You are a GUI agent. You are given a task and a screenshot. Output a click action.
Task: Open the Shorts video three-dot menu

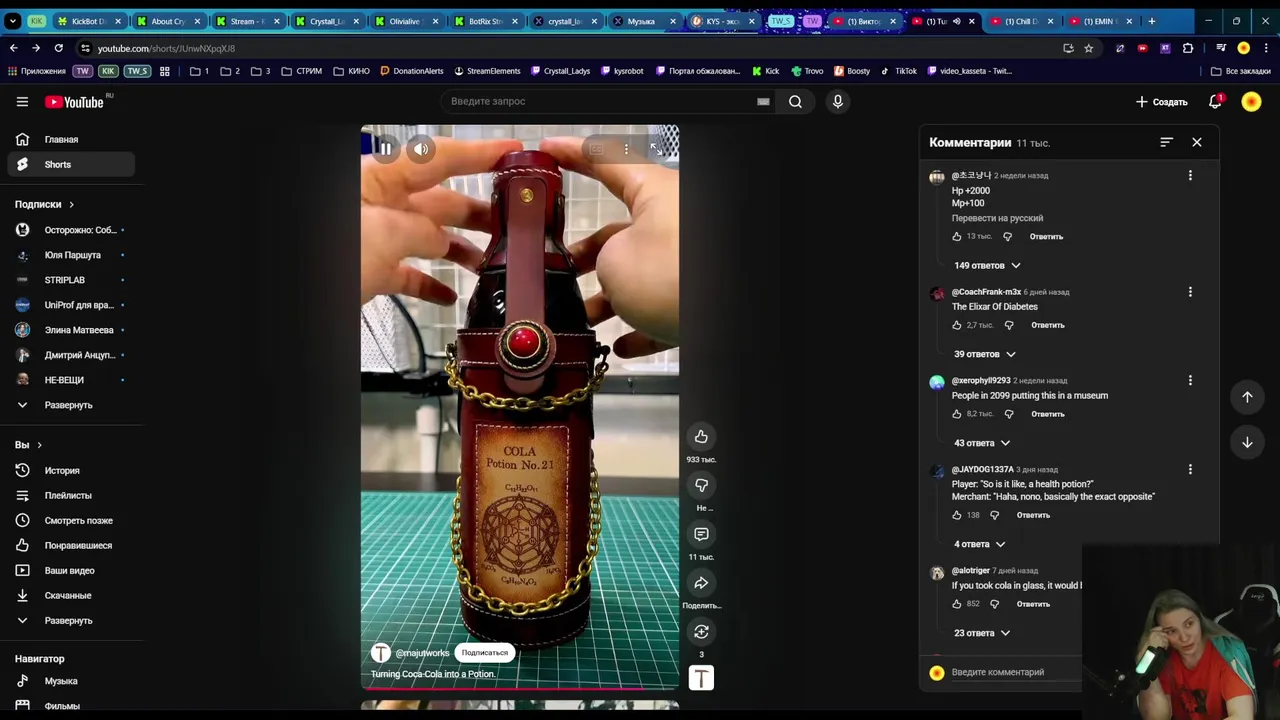coord(626,149)
